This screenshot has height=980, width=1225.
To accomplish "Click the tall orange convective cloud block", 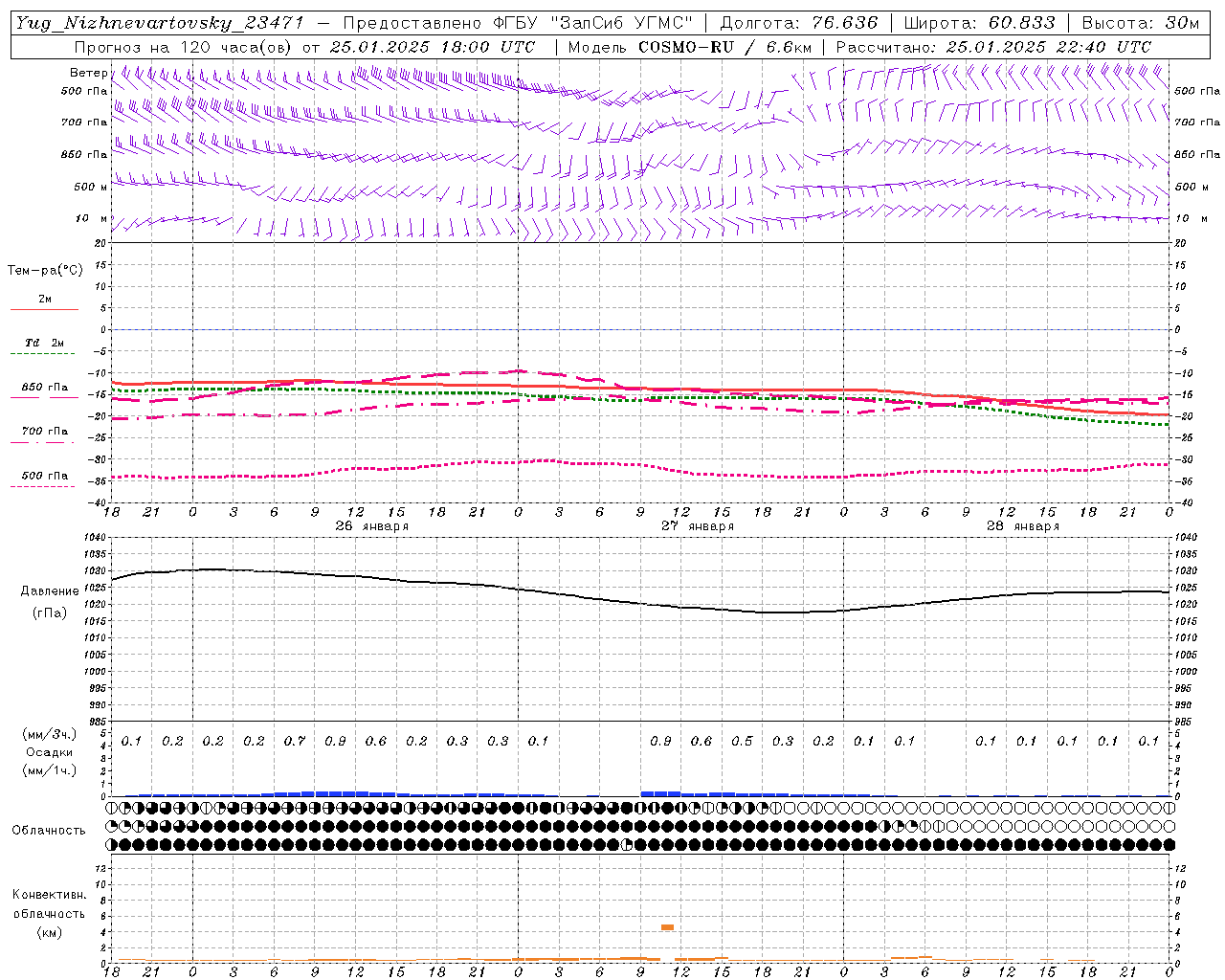I will point(667,926).
